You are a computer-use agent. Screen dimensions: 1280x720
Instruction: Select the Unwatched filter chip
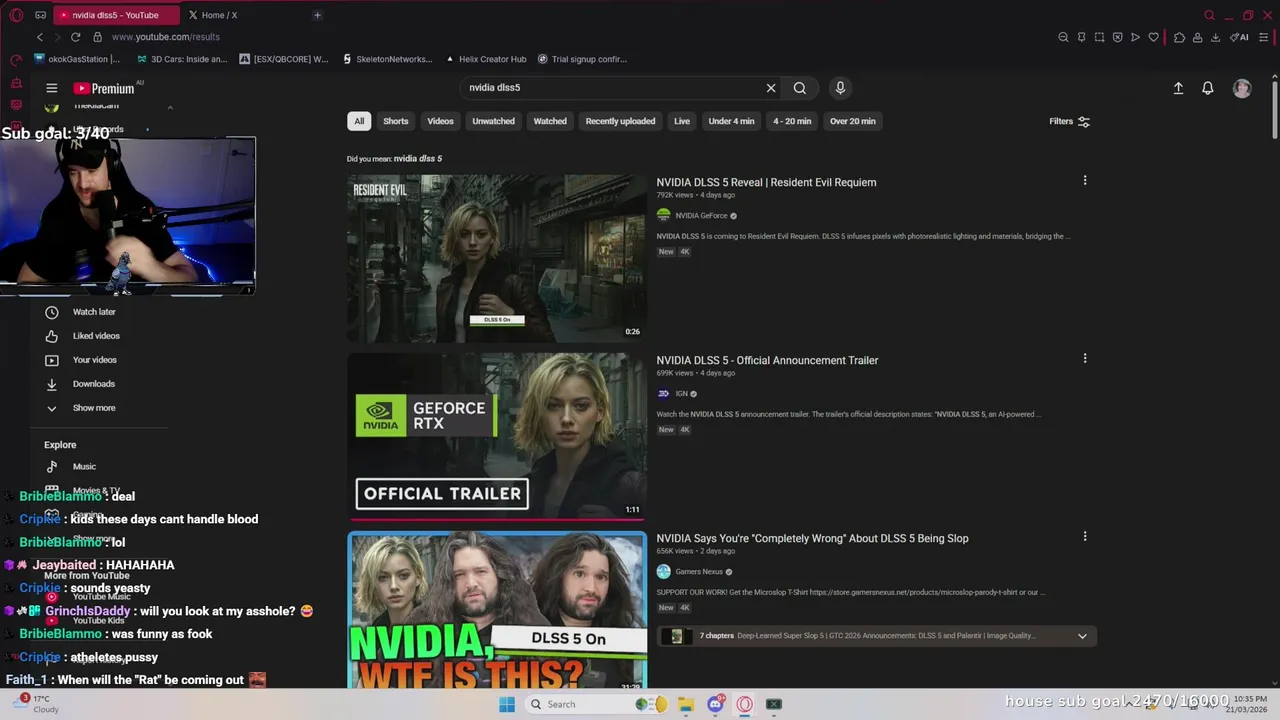(x=493, y=121)
